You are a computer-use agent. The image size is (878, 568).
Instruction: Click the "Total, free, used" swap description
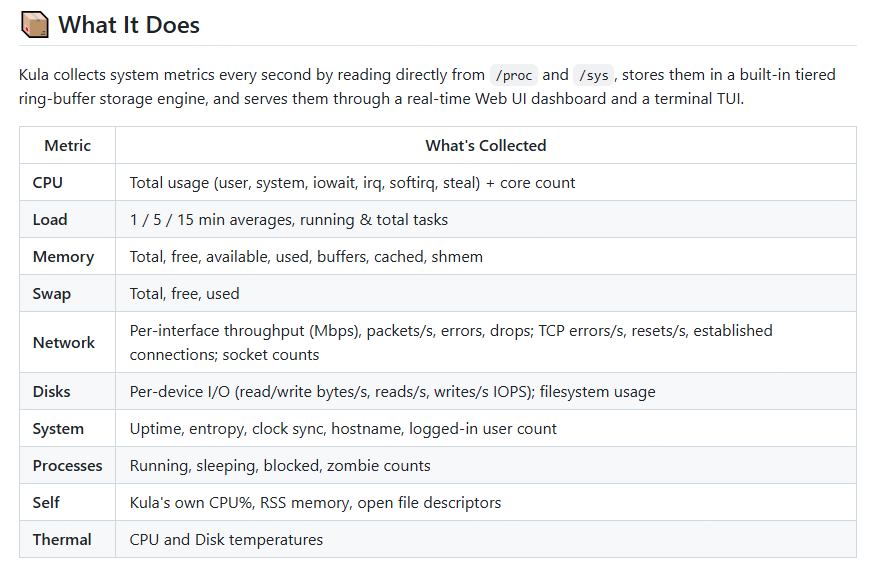[184, 294]
